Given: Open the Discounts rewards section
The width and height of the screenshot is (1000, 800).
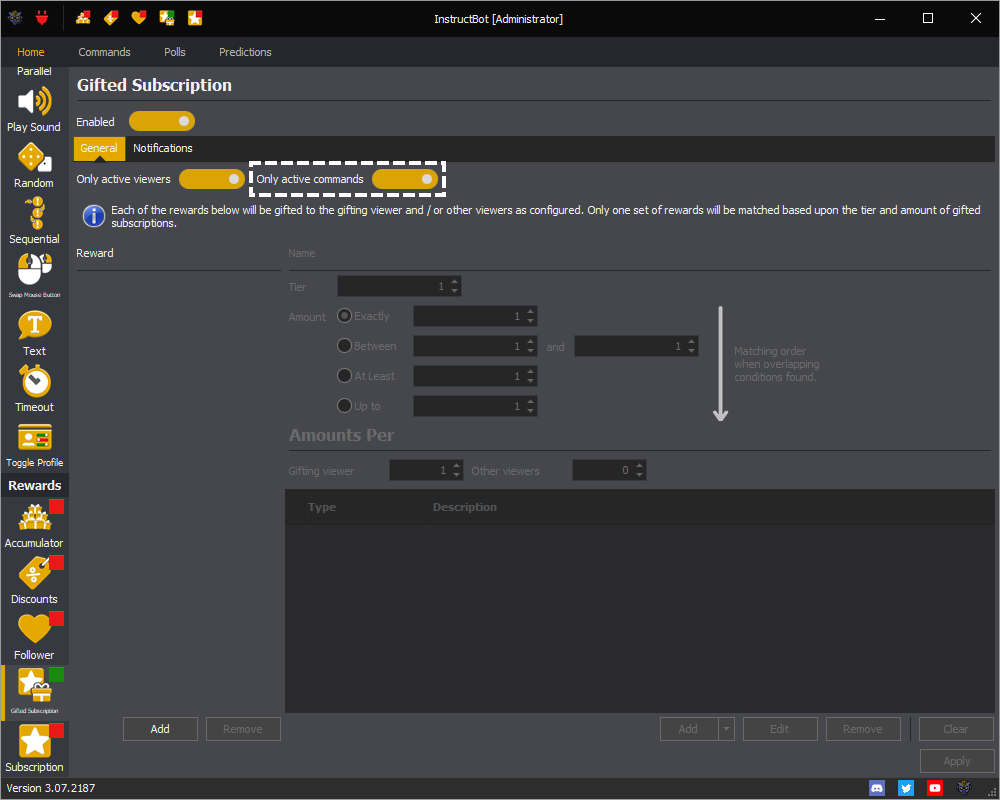Looking at the screenshot, I should [x=34, y=581].
